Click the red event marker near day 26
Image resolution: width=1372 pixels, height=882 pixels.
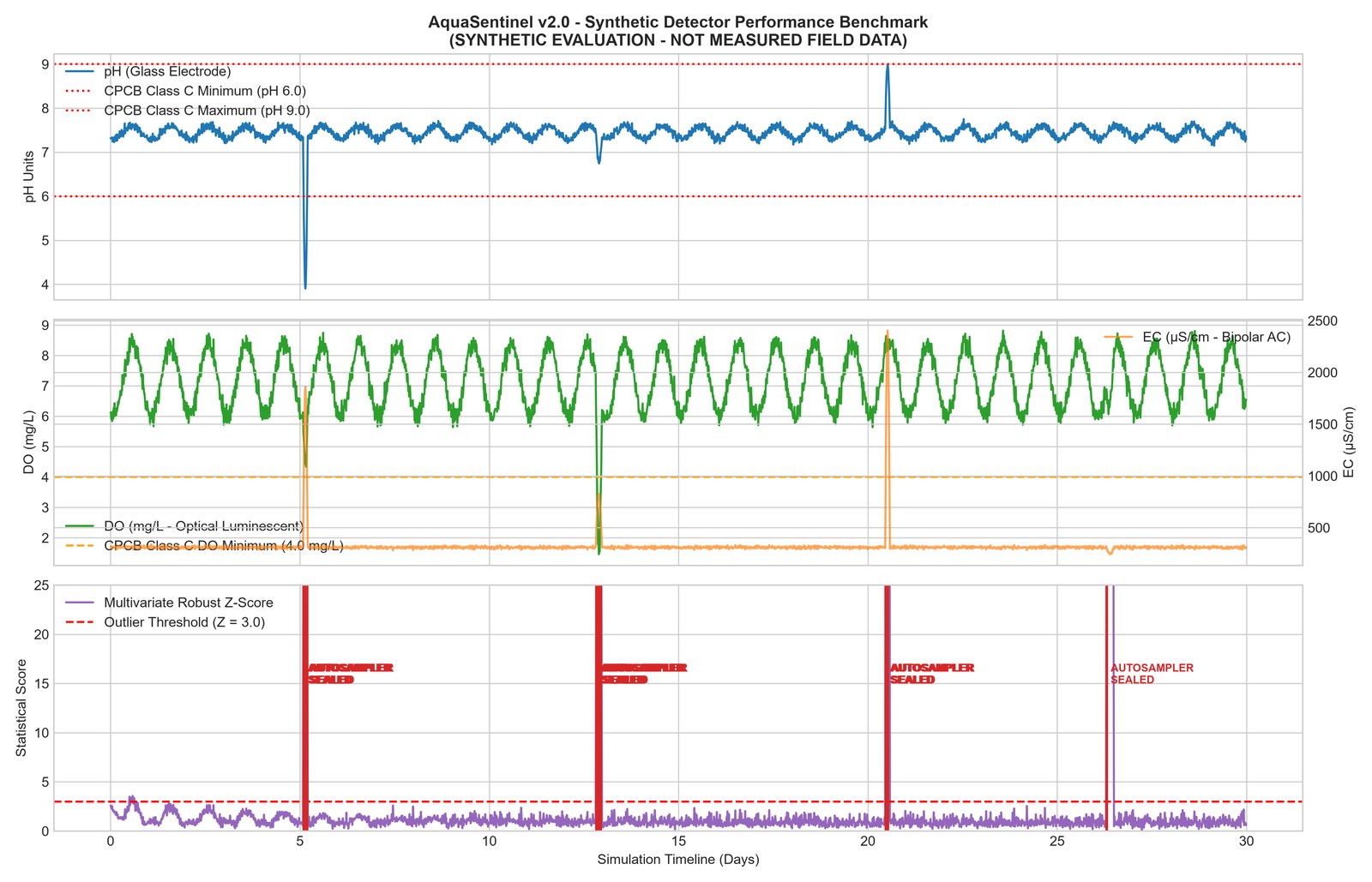point(1106,708)
